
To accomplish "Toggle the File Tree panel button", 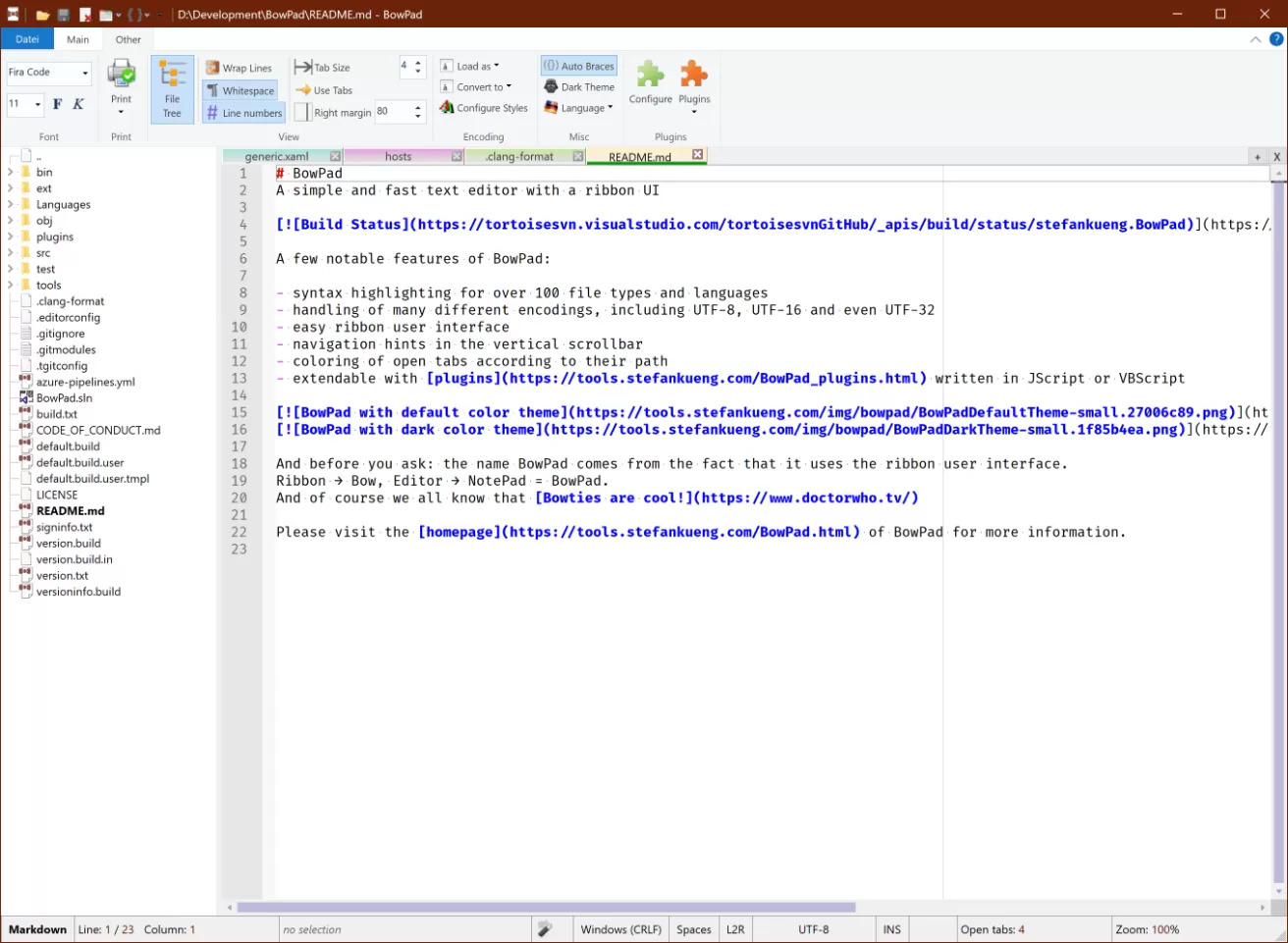I will pos(172,89).
